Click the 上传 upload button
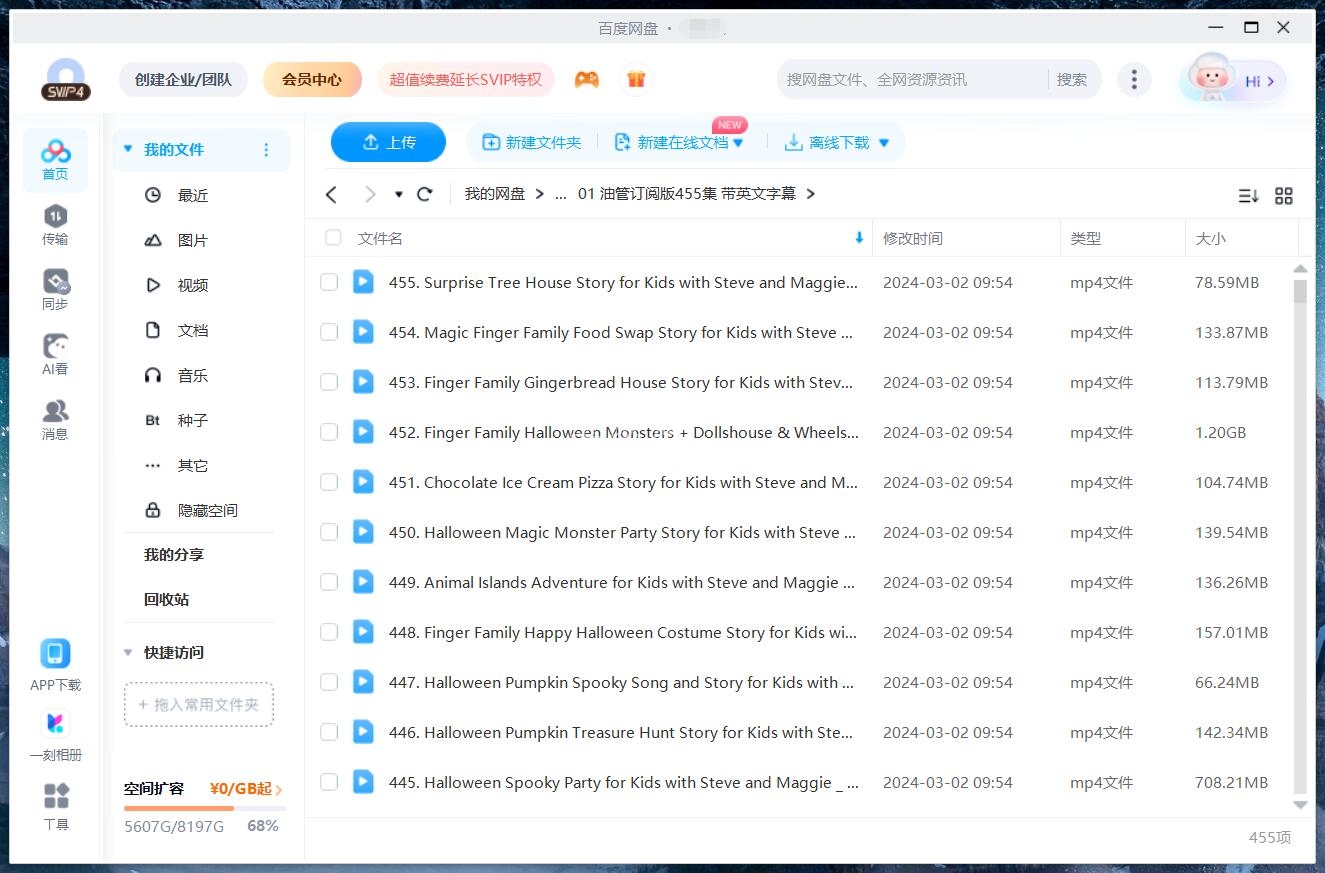Image resolution: width=1325 pixels, height=873 pixels. coord(388,142)
